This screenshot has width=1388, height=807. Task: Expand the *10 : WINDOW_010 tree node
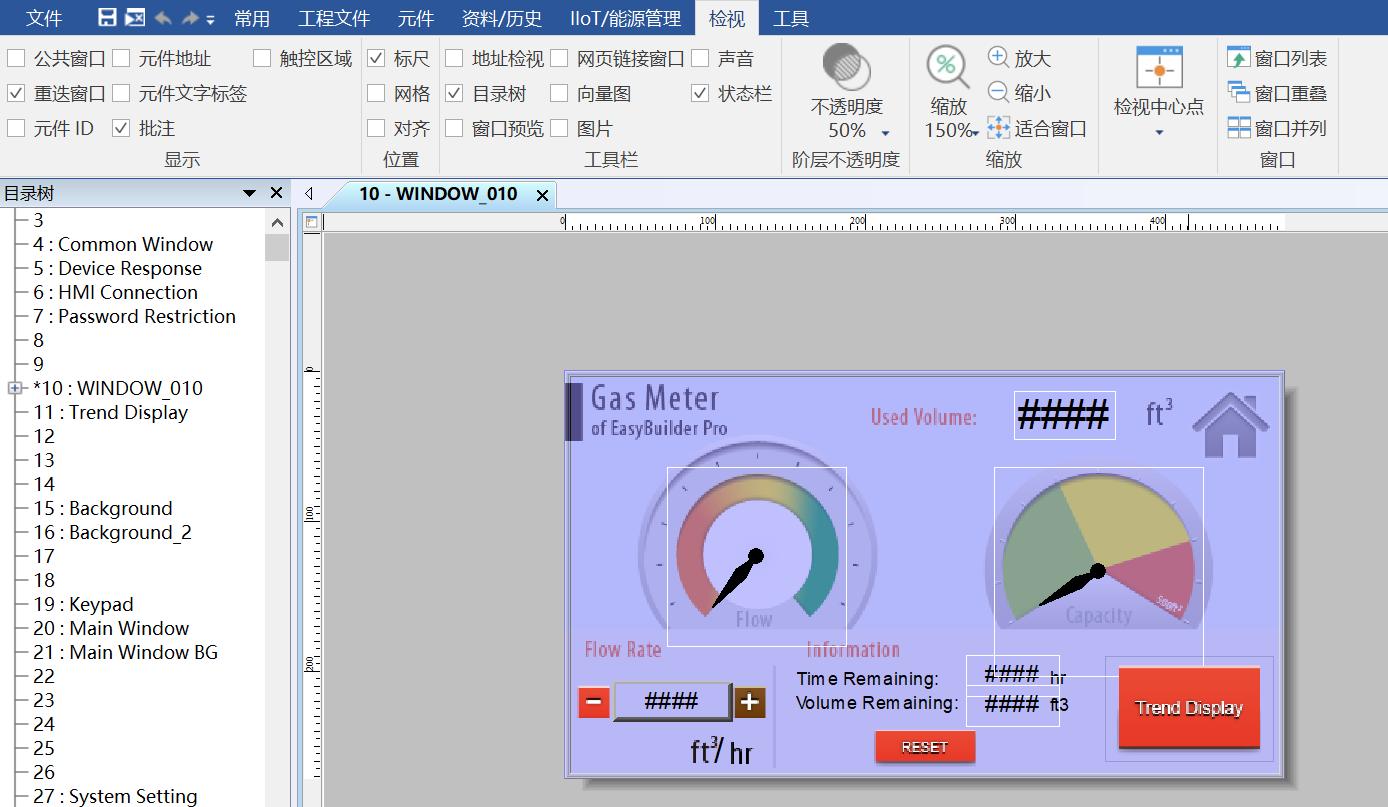tap(15, 388)
